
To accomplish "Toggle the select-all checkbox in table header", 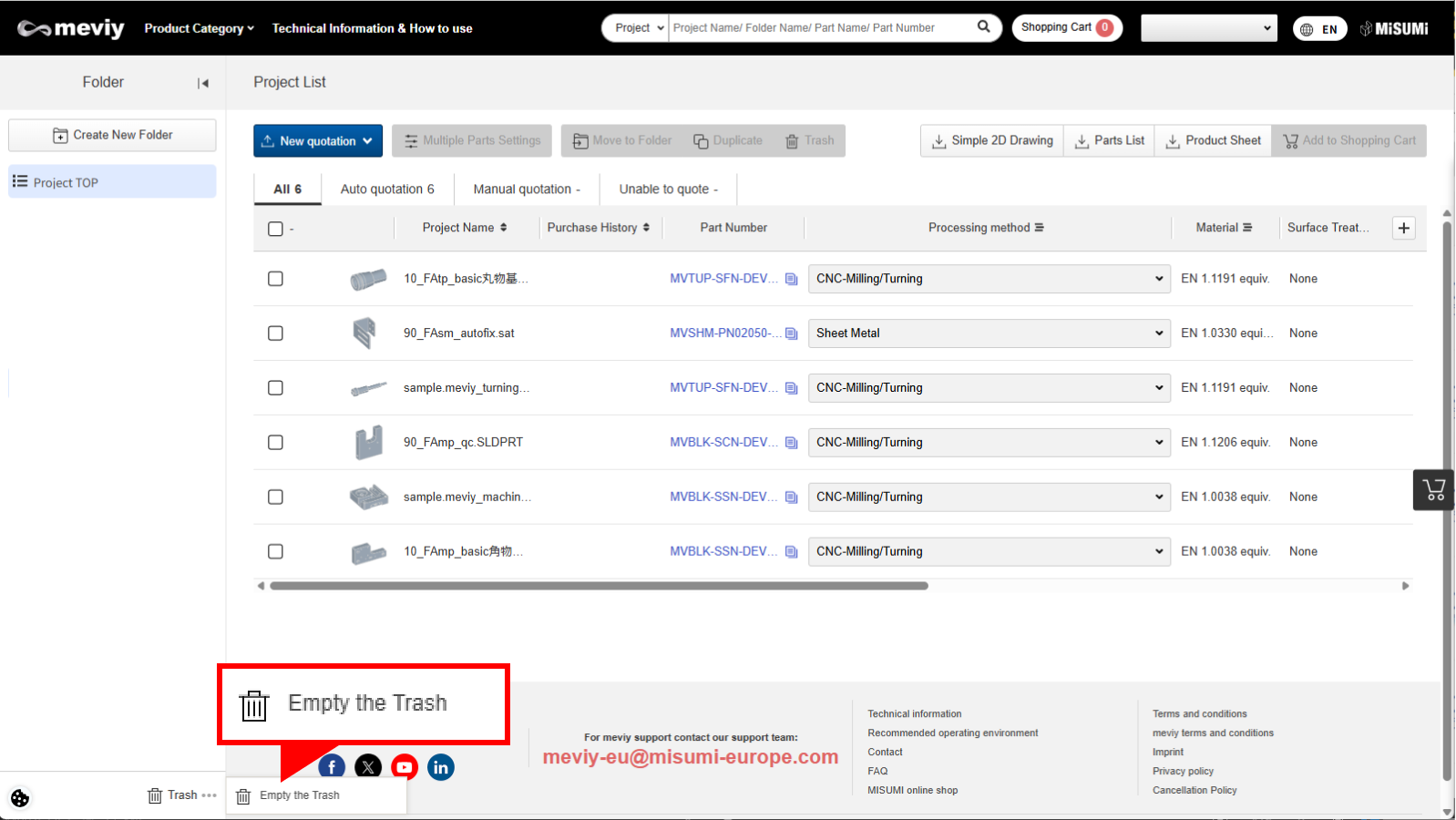I will tap(275, 229).
